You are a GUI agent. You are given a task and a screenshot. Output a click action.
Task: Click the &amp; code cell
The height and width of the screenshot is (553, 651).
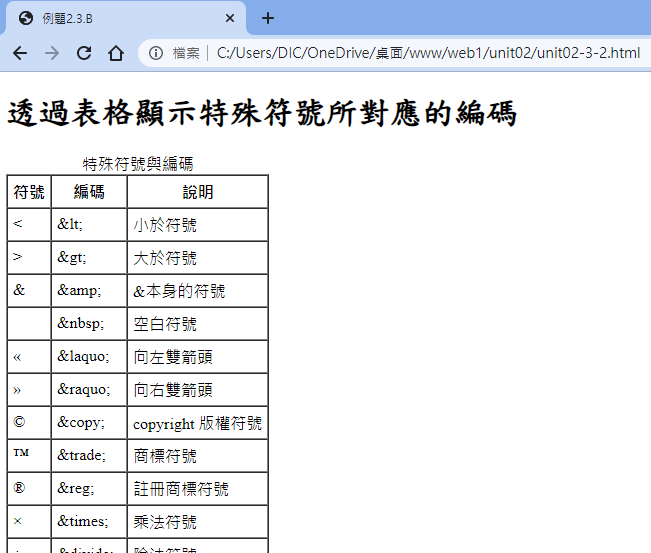(79, 291)
